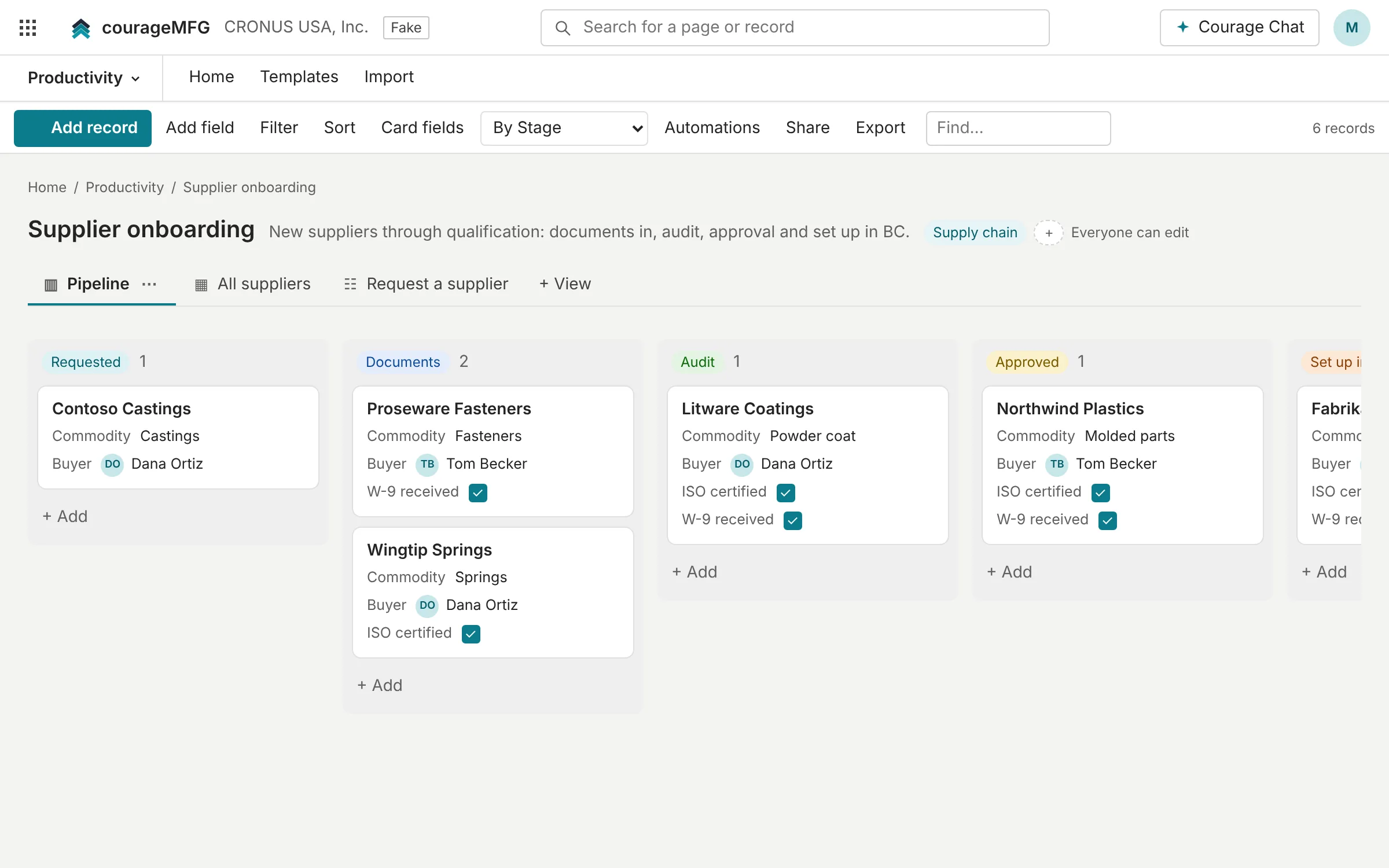Screen dimensions: 1389x868
Task: Expand the Productivity workspace dropdown
Action: pos(84,78)
